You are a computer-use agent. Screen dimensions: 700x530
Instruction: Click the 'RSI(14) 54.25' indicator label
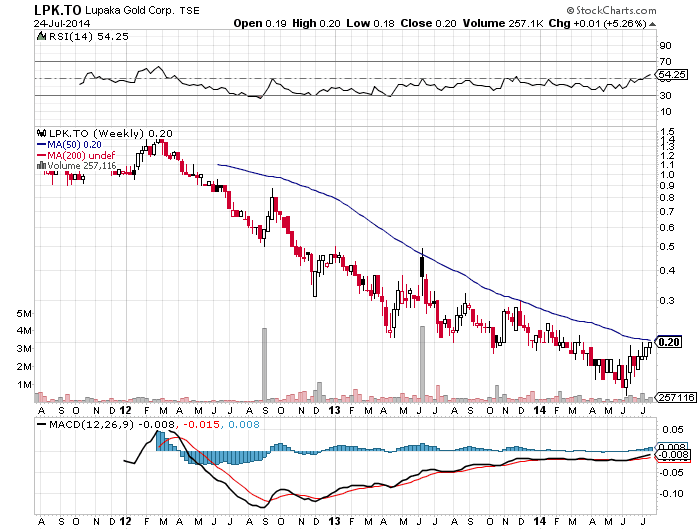(x=88, y=37)
